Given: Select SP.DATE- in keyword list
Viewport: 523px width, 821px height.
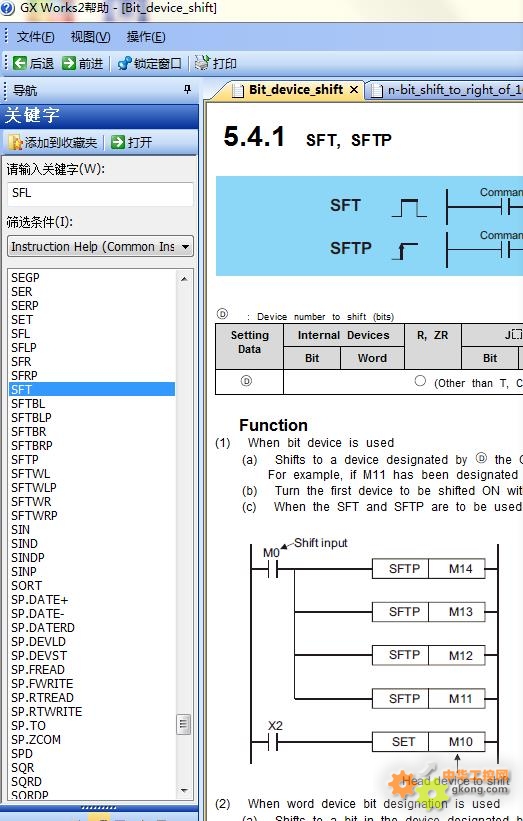Looking at the screenshot, I should (38, 614).
